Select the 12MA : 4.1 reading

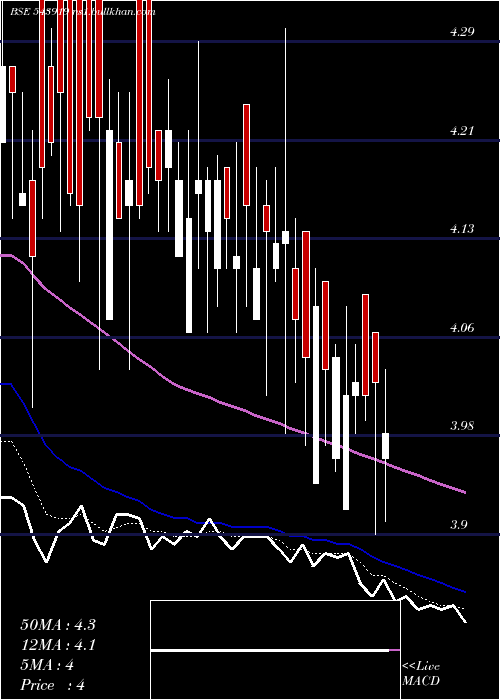tap(58, 645)
